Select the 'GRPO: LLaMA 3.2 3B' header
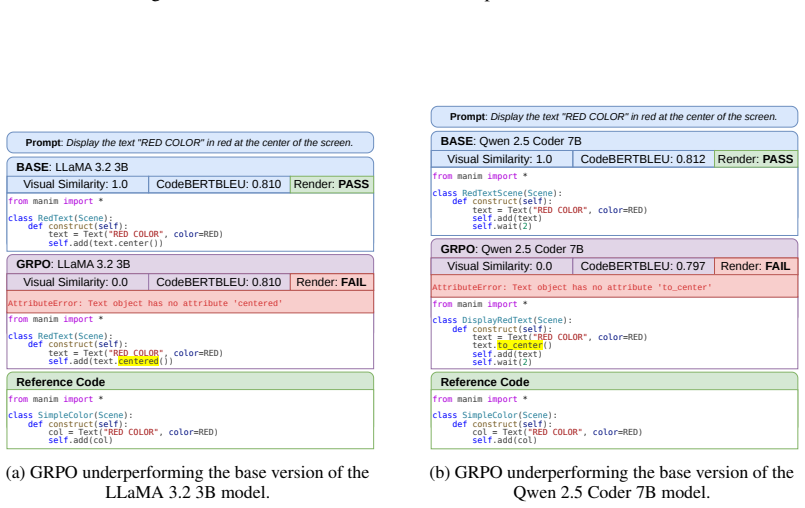Image resolution: width=805 pixels, height=508 pixels. [190, 264]
